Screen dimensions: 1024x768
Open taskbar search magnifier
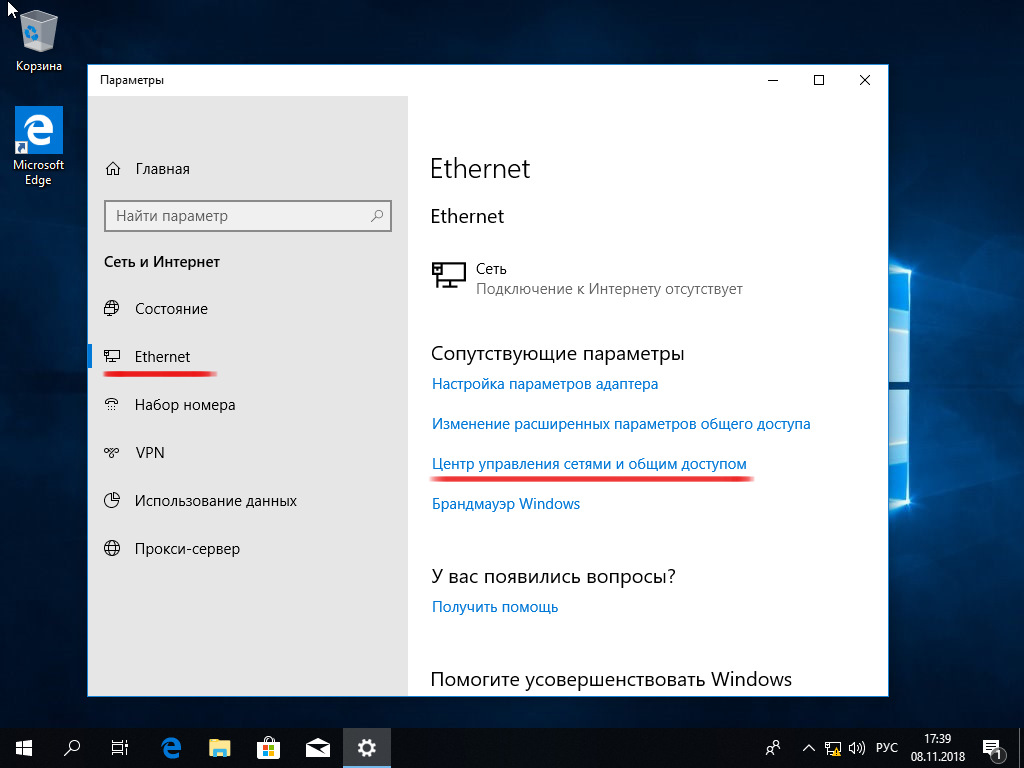click(x=72, y=748)
